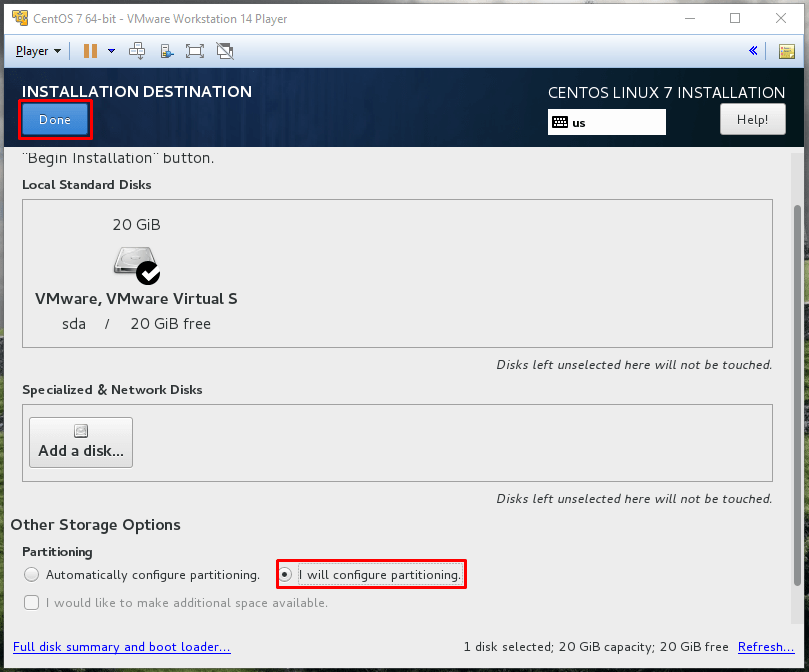This screenshot has width=809, height=672.
Task: Collapse the toolbar with double chevron
Action: point(753,51)
